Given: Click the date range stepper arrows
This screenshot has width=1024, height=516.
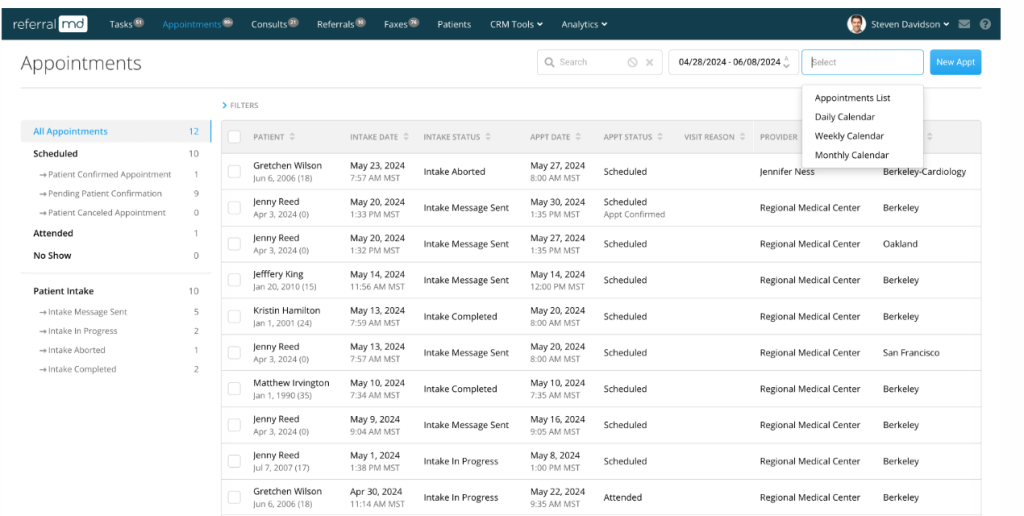Looking at the screenshot, I should [787, 62].
